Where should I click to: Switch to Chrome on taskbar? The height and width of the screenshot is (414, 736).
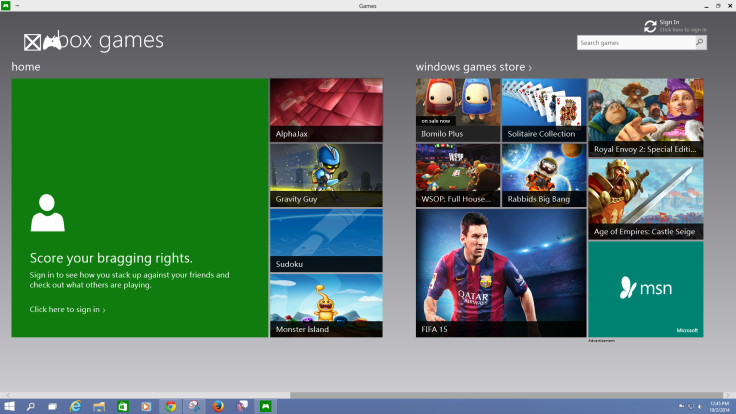pos(170,406)
